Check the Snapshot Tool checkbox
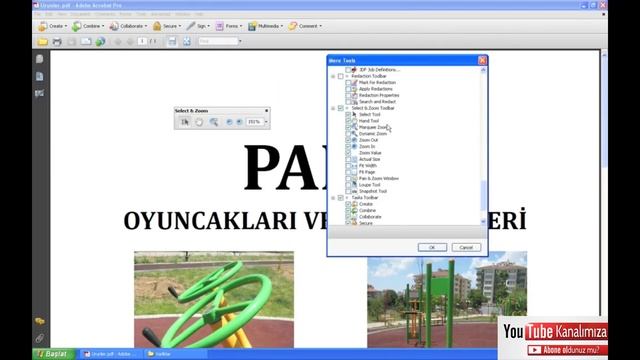This screenshot has height=360, width=640. 348,191
